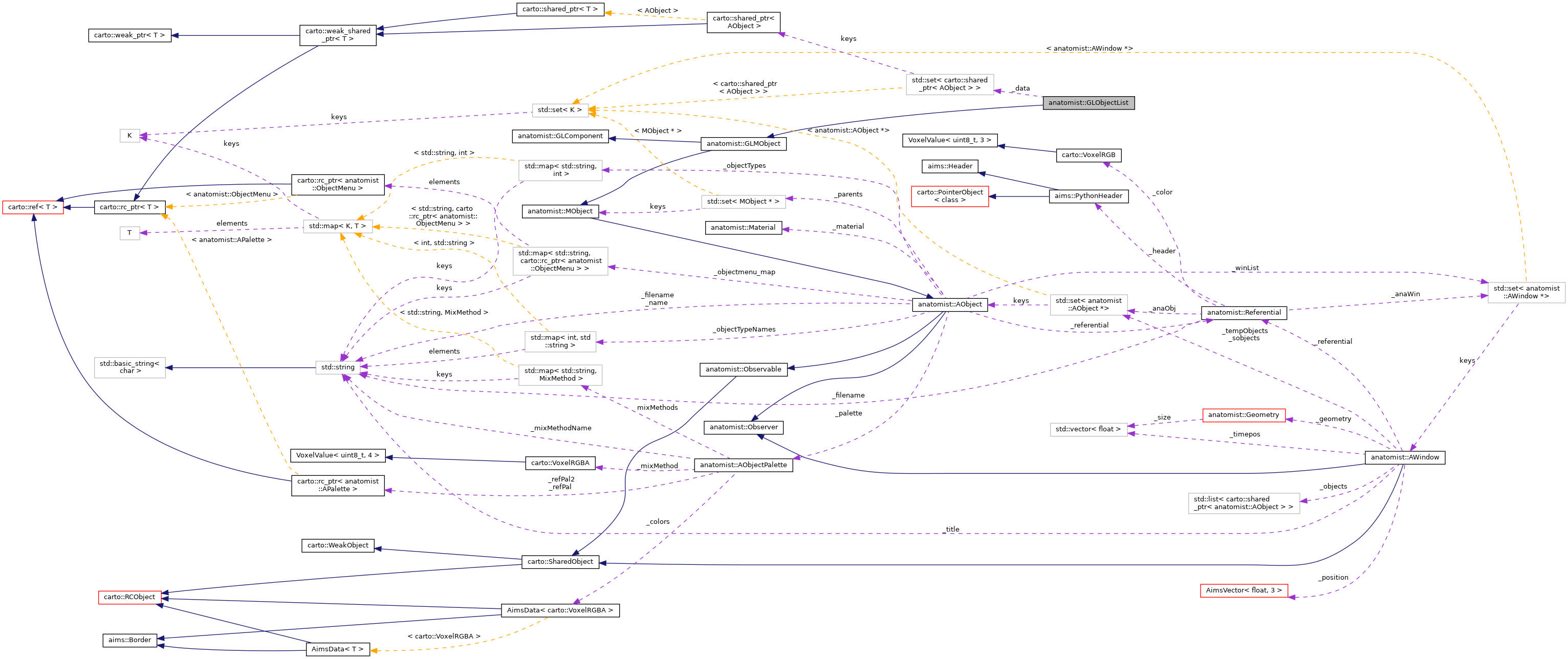This screenshot has height=659, width=1568.
Task: Click the carto::WeakObject node
Action: click(x=338, y=546)
